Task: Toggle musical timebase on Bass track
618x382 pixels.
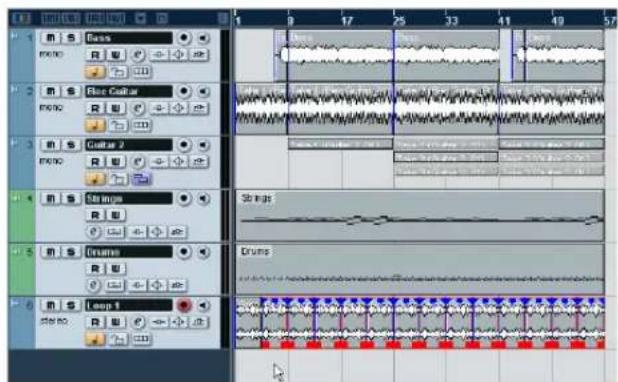Action: click(95, 72)
